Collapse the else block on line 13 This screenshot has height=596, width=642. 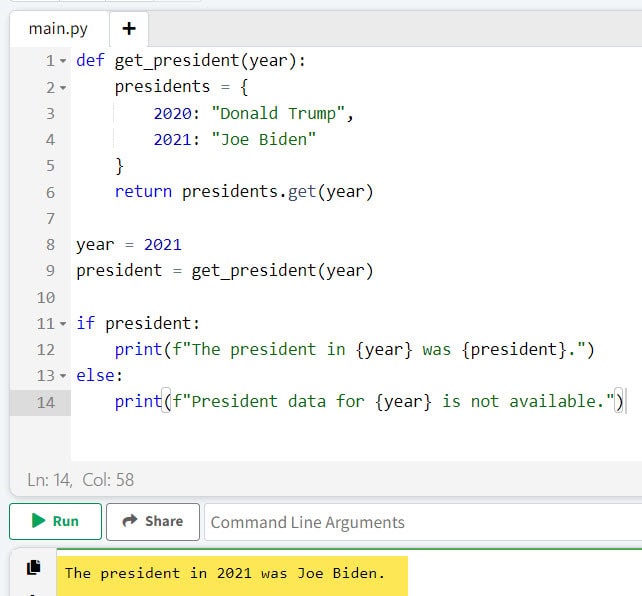click(63, 375)
